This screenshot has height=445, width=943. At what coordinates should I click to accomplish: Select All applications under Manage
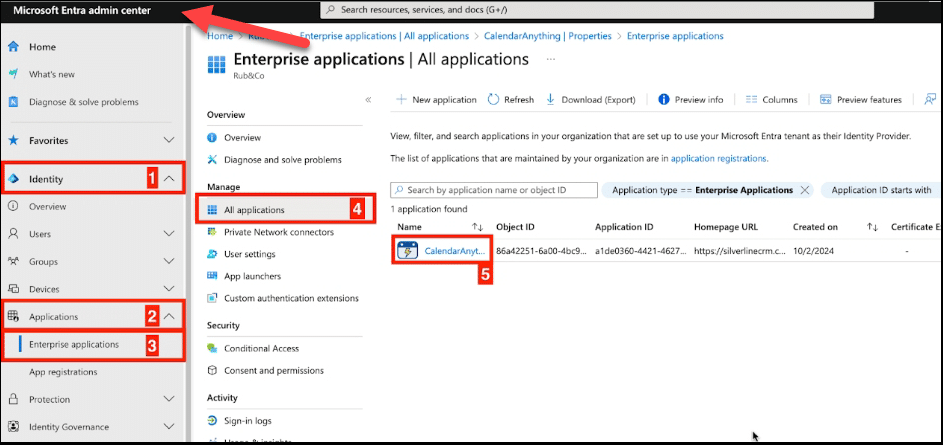point(284,210)
